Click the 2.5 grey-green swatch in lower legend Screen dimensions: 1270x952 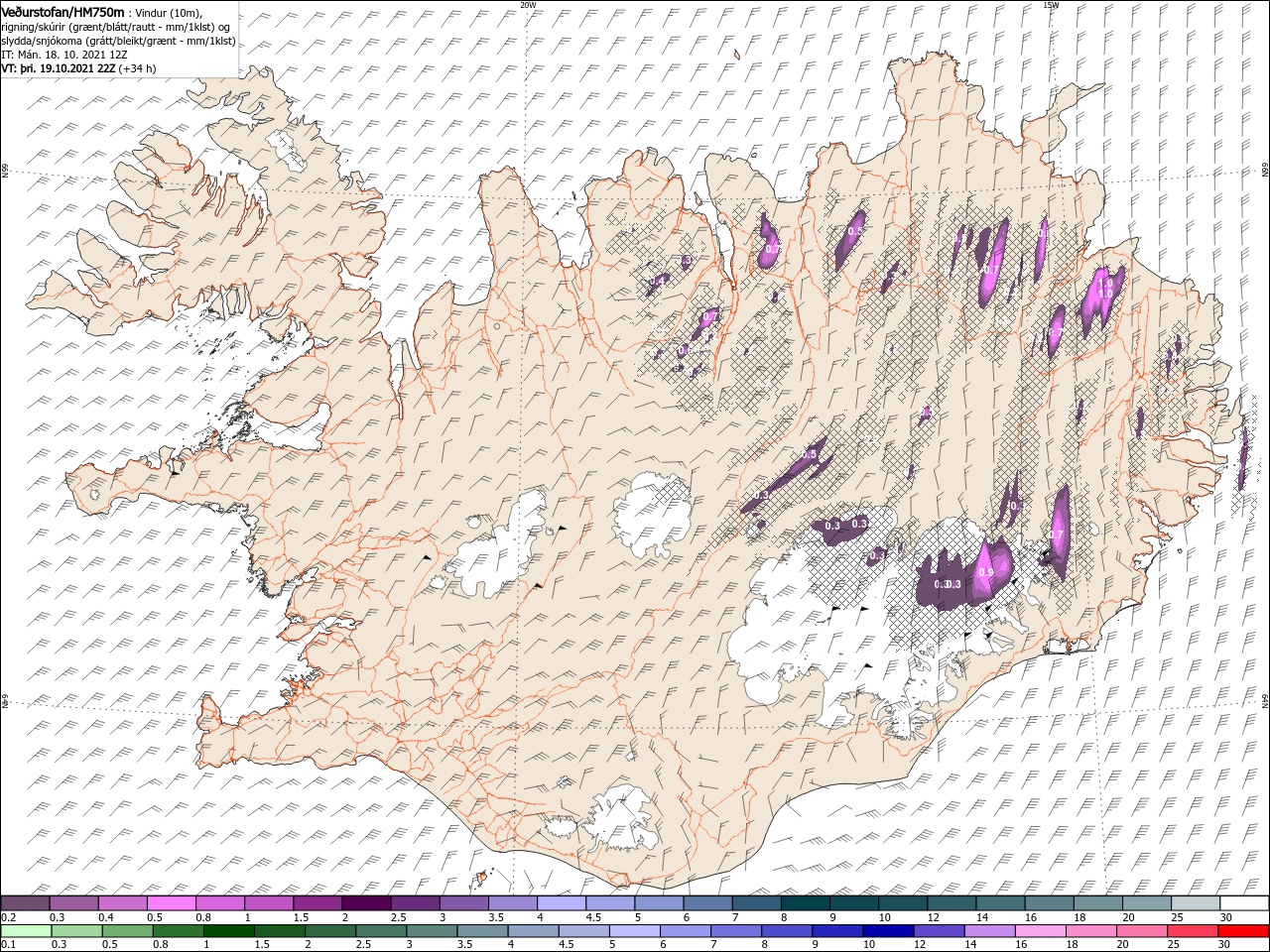pyautogui.click(x=381, y=930)
